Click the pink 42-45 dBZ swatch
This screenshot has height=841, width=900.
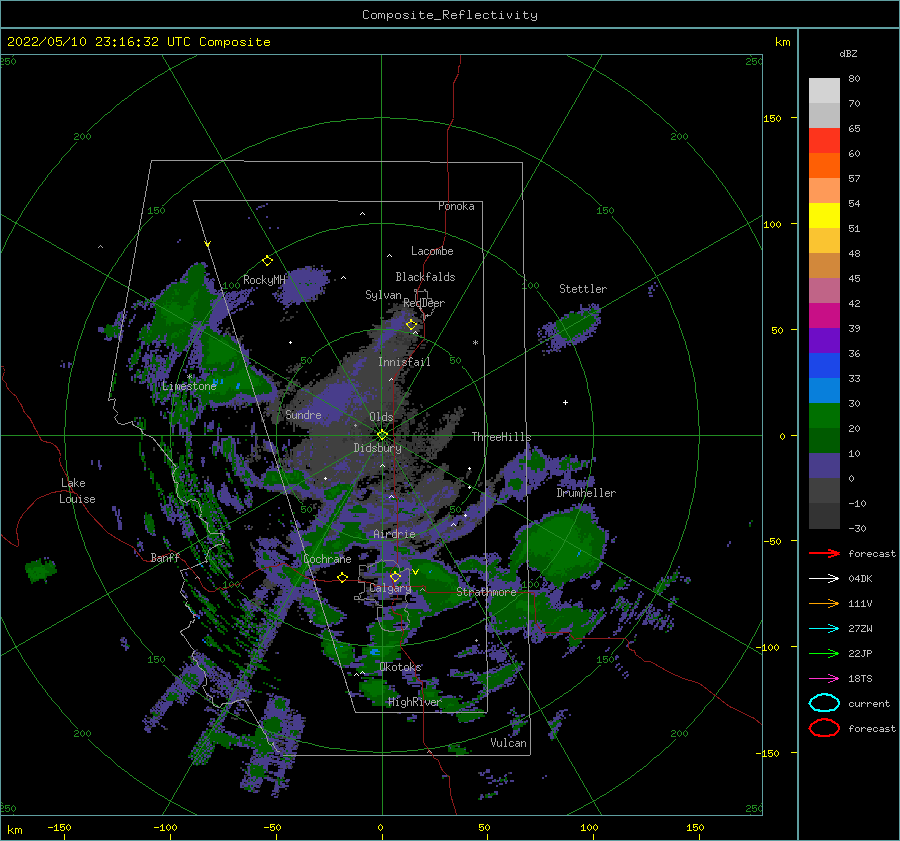(824, 290)
